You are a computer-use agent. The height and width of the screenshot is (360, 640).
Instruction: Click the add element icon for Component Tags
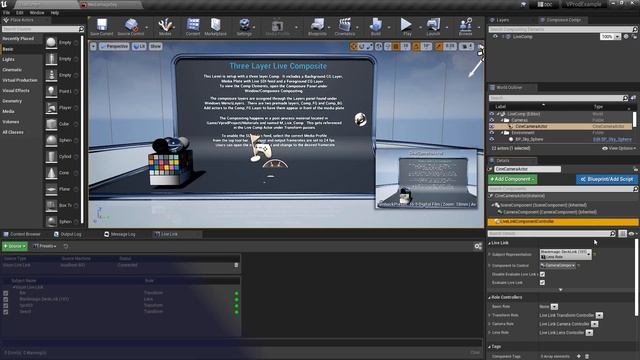tap(578, 356)
